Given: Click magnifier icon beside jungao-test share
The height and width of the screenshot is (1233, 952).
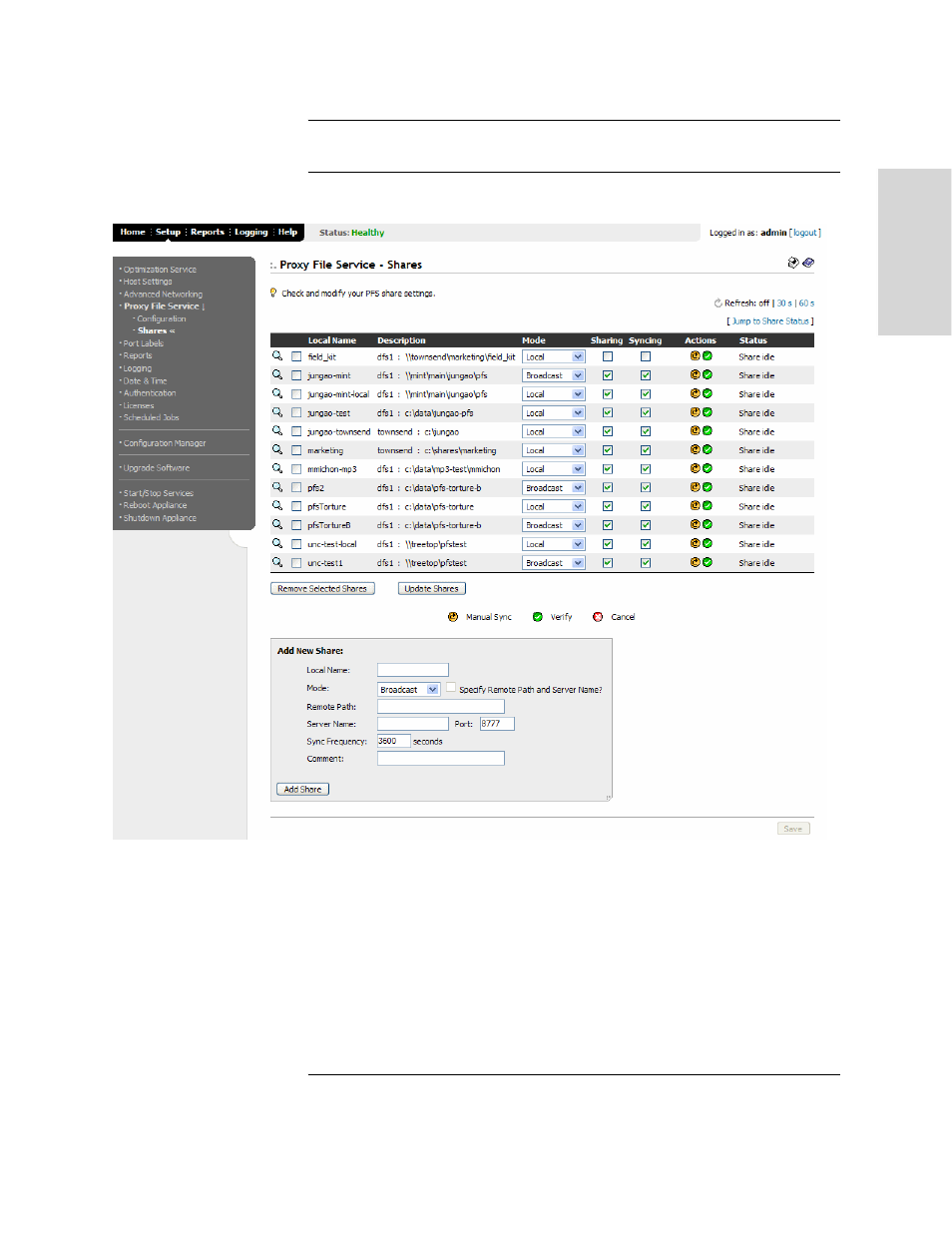Looking at the screenshot, I should (x=277, y=411).
